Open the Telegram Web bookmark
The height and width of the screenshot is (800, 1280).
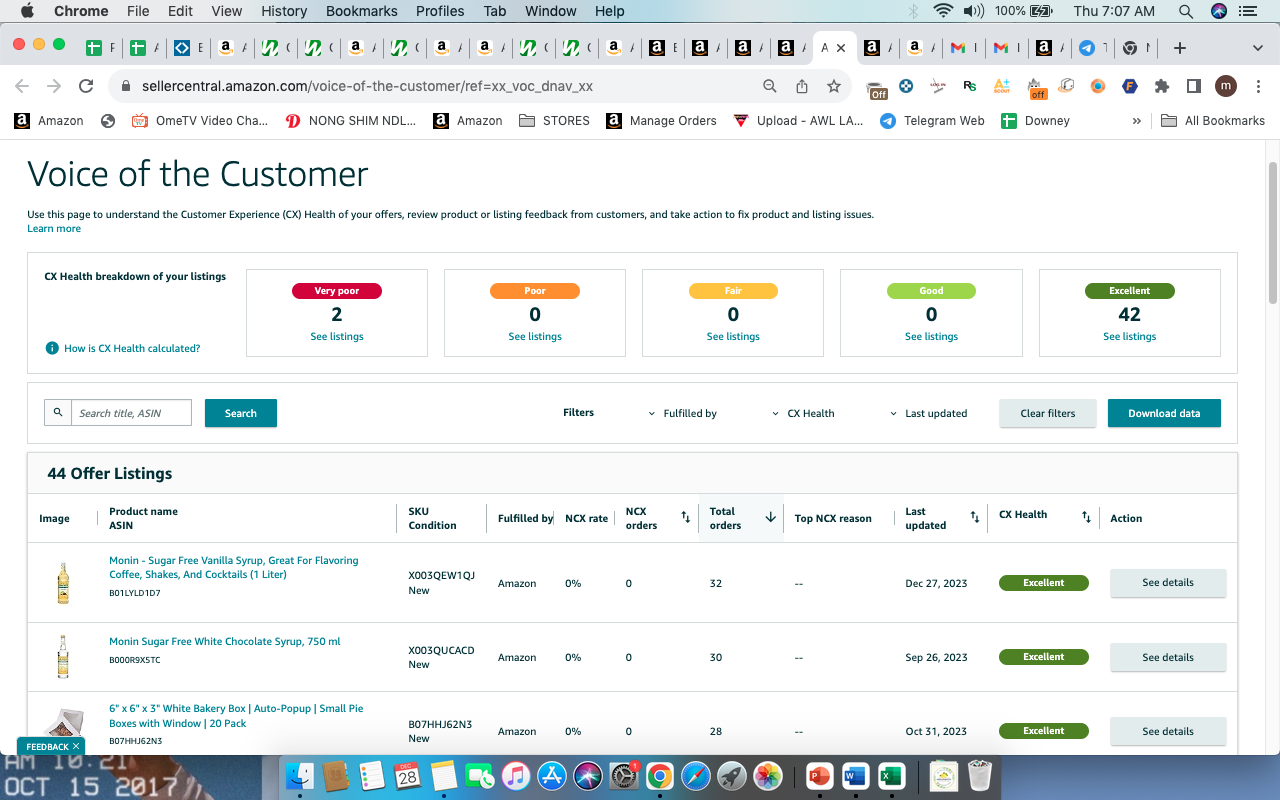pos(932,121)
